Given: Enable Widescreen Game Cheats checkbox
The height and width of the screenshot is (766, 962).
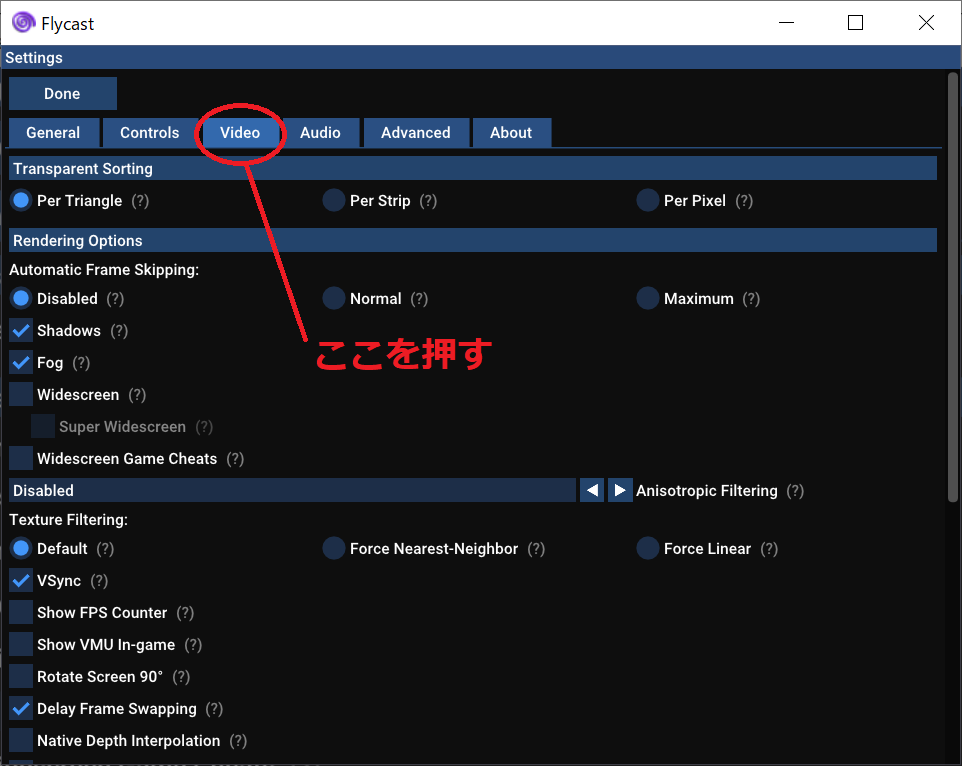Looking at the screenshot, I should (21, 458).
